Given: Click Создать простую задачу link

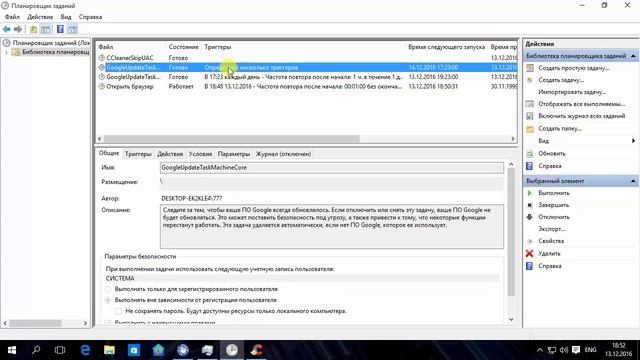Looking at the screenshot, I should click(x=573, y=68).
